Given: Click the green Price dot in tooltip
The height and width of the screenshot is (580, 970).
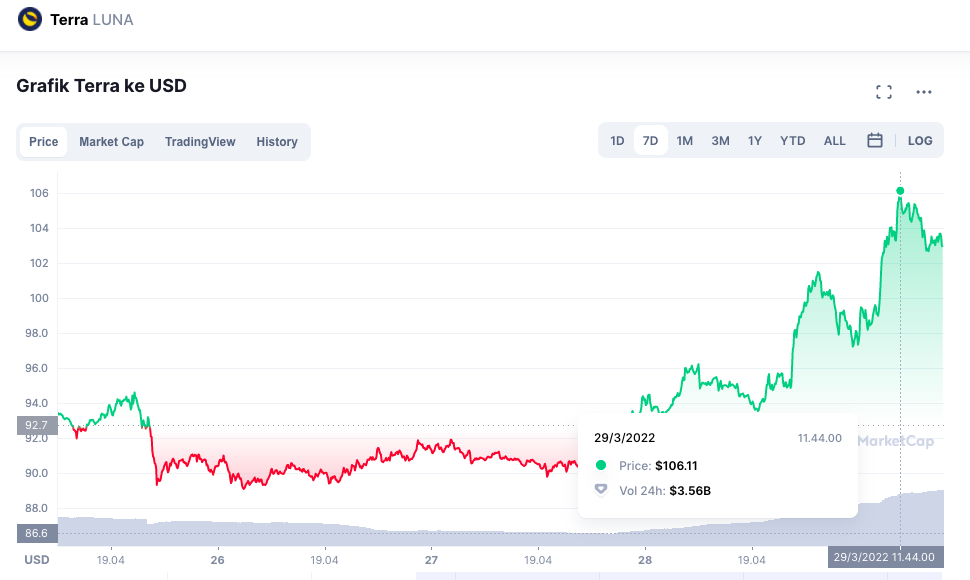Looking at the screenshot, I should point(601,465).
